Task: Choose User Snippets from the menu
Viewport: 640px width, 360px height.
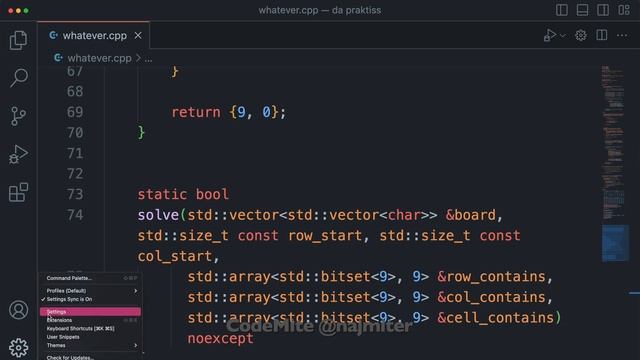Action: tap(90, 337)
